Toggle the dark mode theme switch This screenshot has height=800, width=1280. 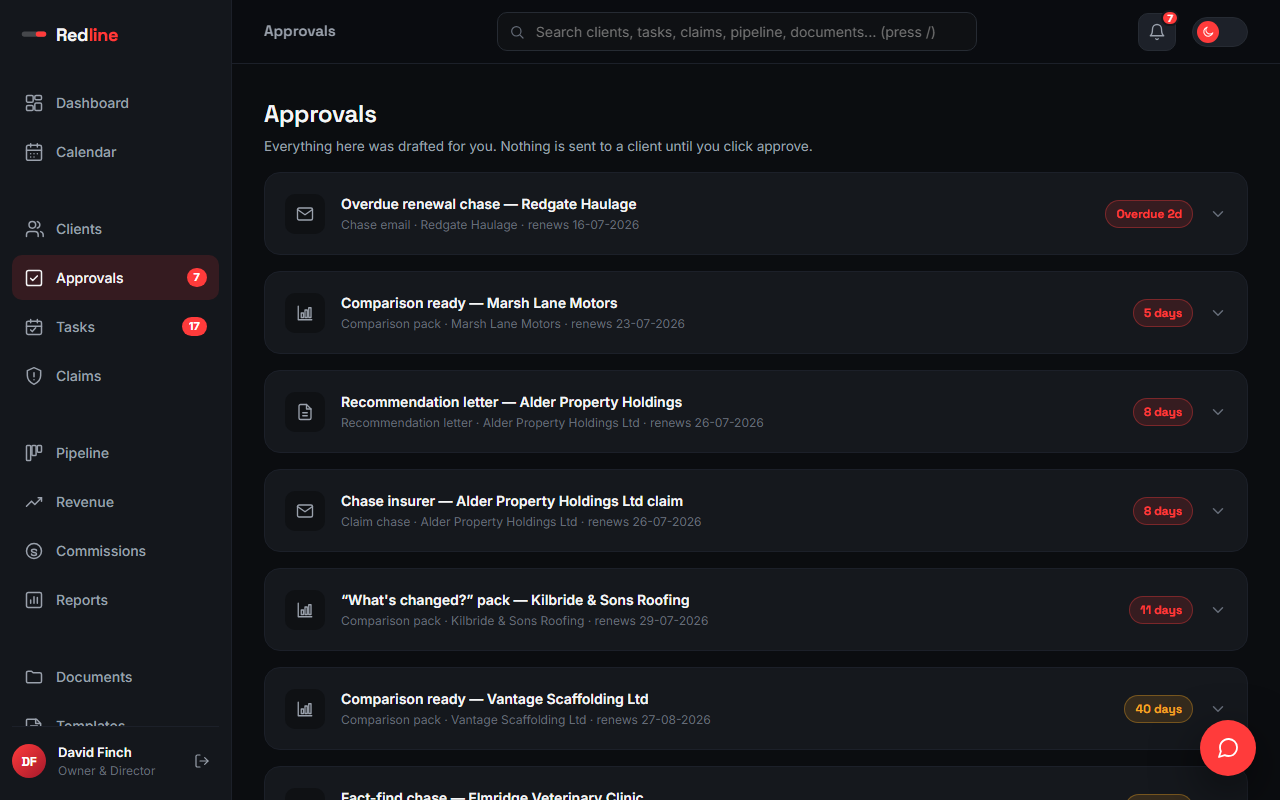click(x=1219, y=32)
